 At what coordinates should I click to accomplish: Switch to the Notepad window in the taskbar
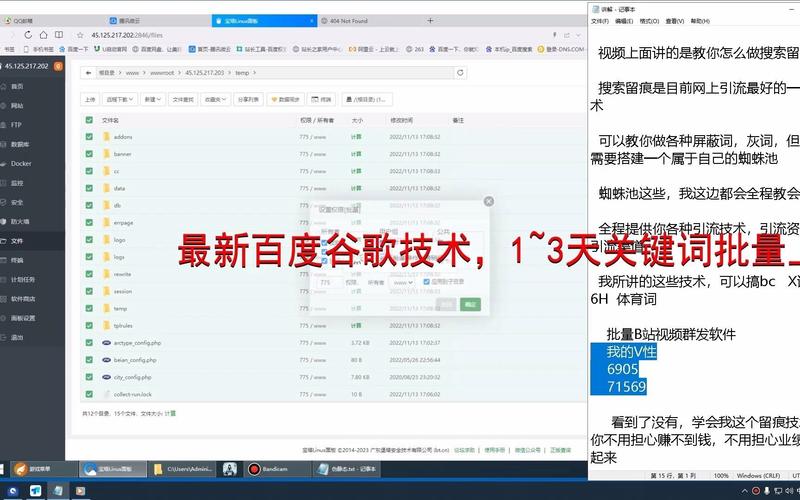(347, 468)
